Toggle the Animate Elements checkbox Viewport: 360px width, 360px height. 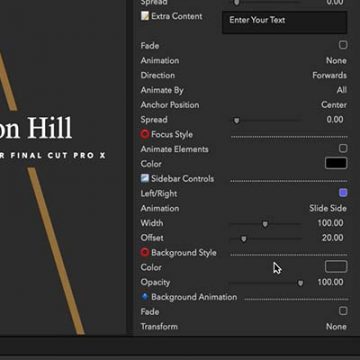pyautogui.click(x=343, y=148)
